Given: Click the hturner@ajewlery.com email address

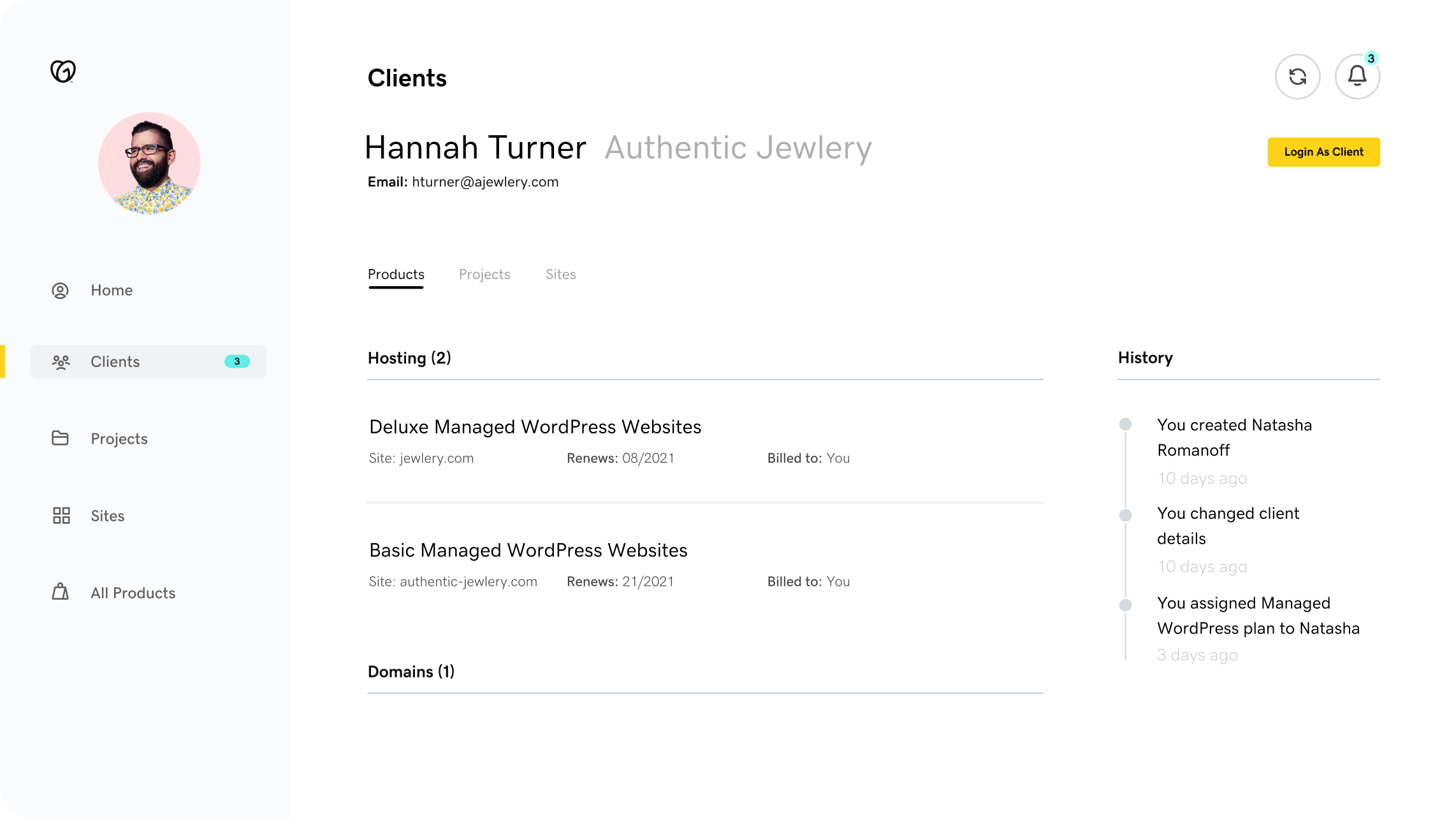Looking at the screenshot, I should 484,182.
